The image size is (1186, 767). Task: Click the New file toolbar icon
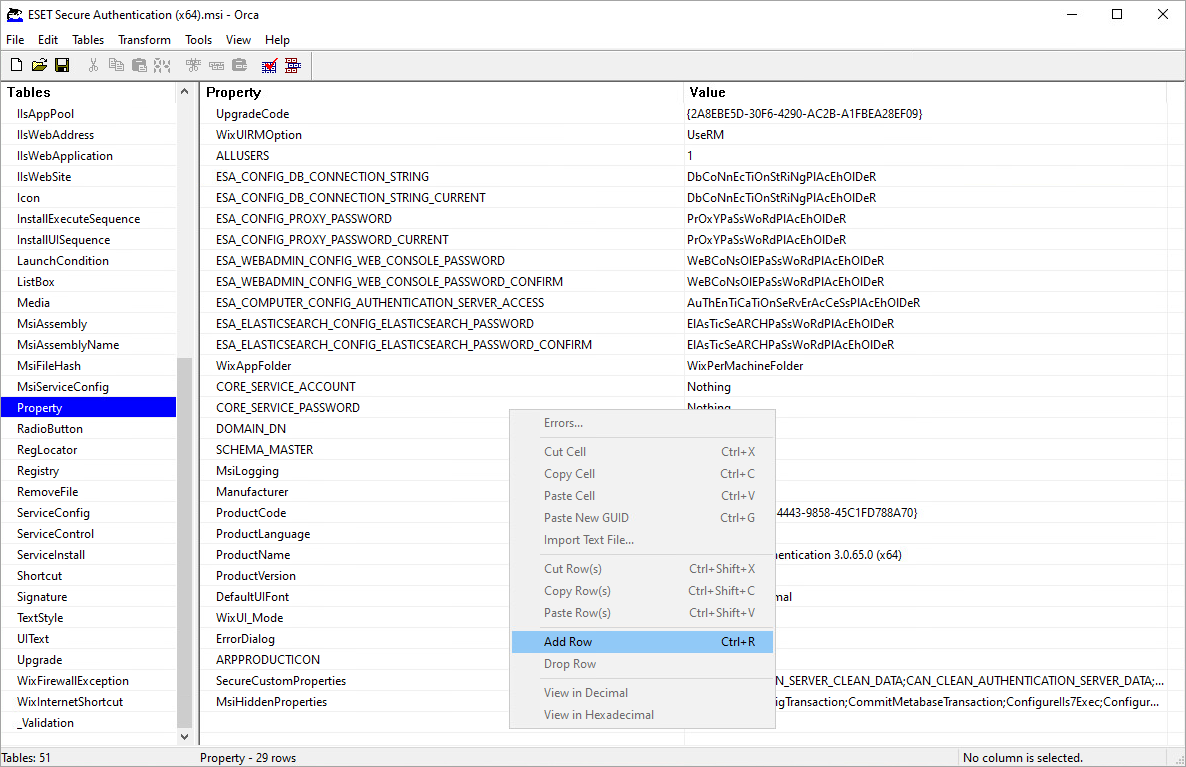16,66
